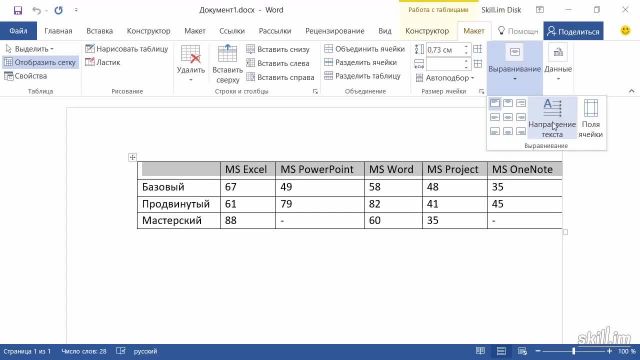The image size is (640, 360).
Task: Align text bottom center in cell
Action: (x=508, y=131)
